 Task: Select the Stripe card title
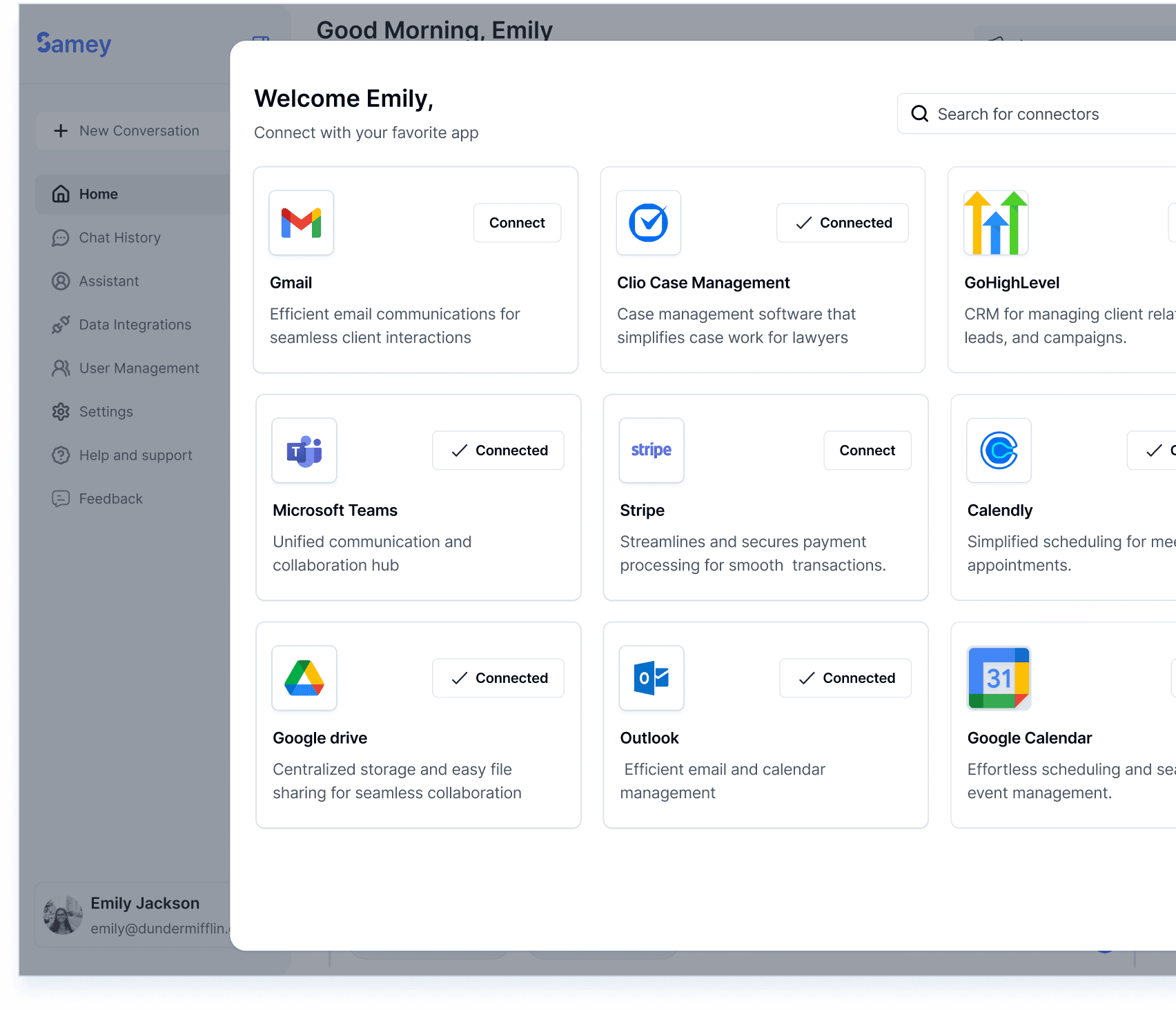tap(642, 511)
